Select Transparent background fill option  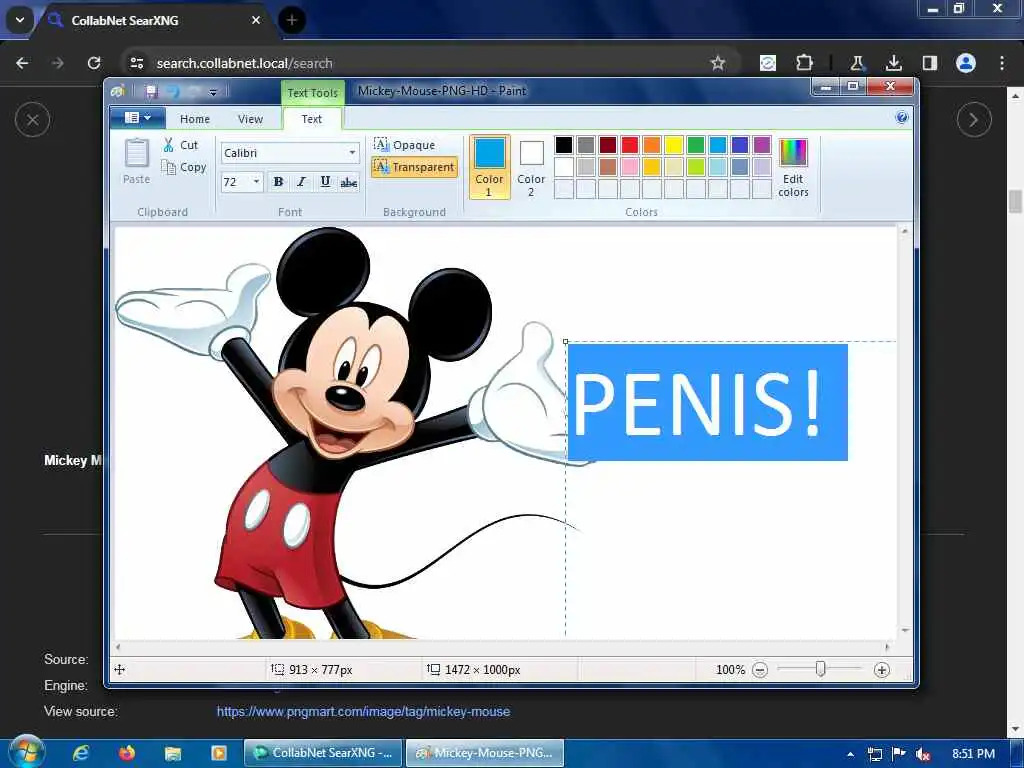pos(415,167)
